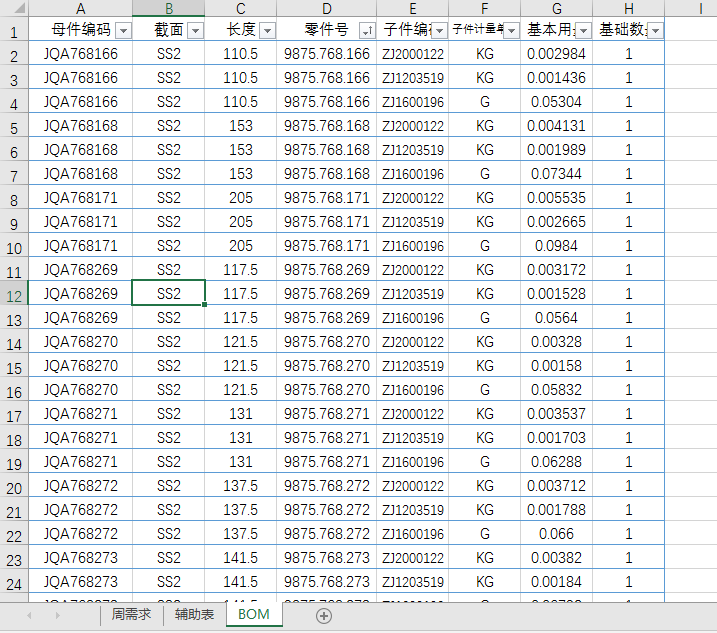Click cell ZJ1203519 in row 21

pos(412,510)
